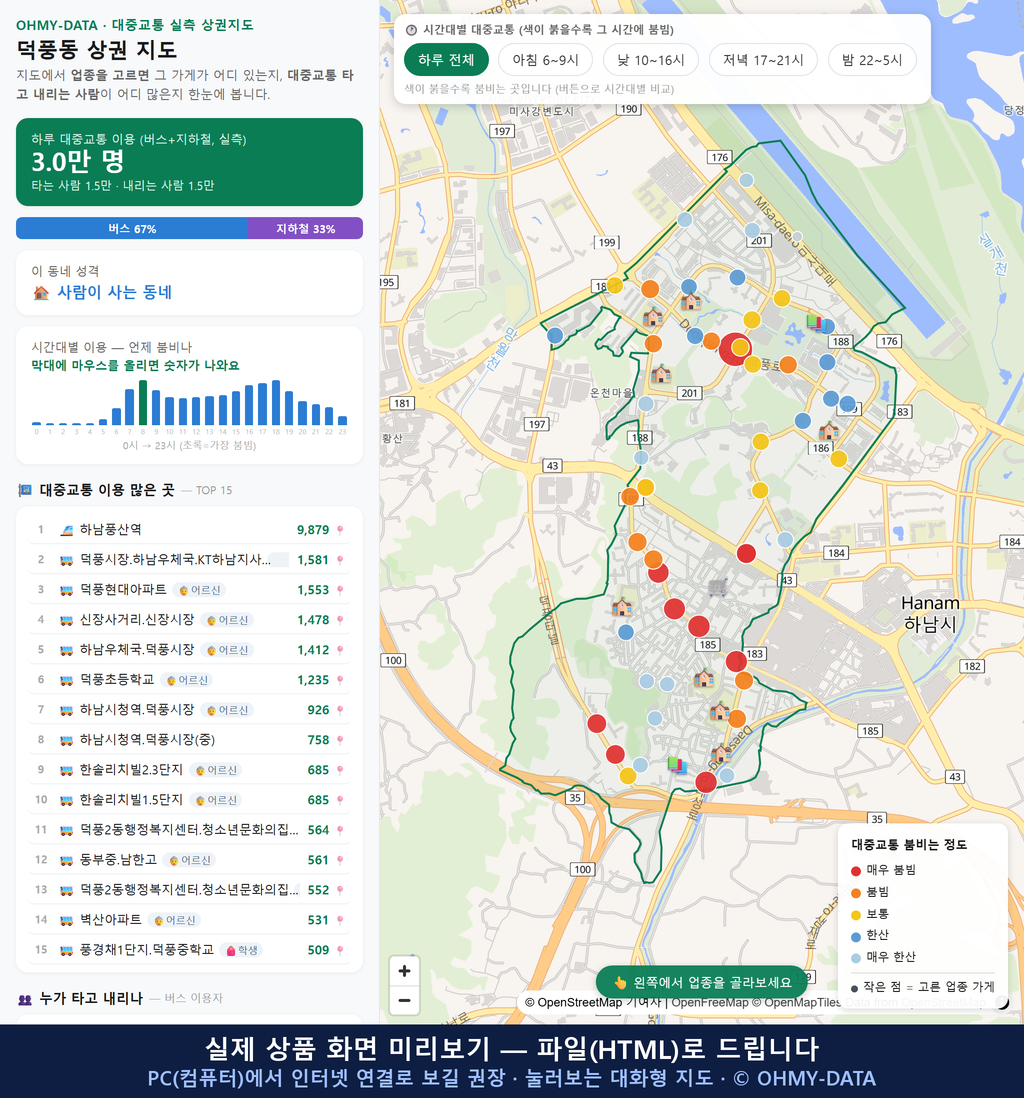Click pin icon in rank 2 덕풍시장.하남우체국 row
Viewport: 1024px width, 1098px height.
(340, 560)
